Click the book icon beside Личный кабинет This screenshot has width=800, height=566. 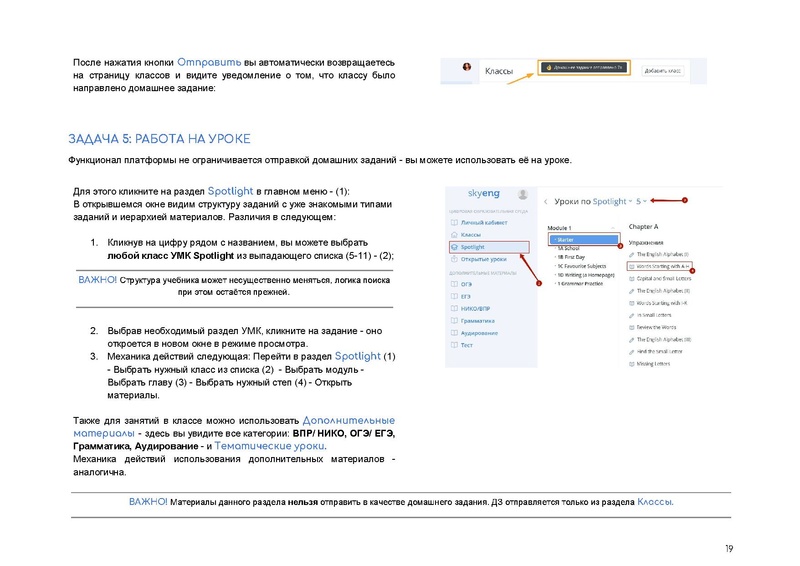(454, 223)
